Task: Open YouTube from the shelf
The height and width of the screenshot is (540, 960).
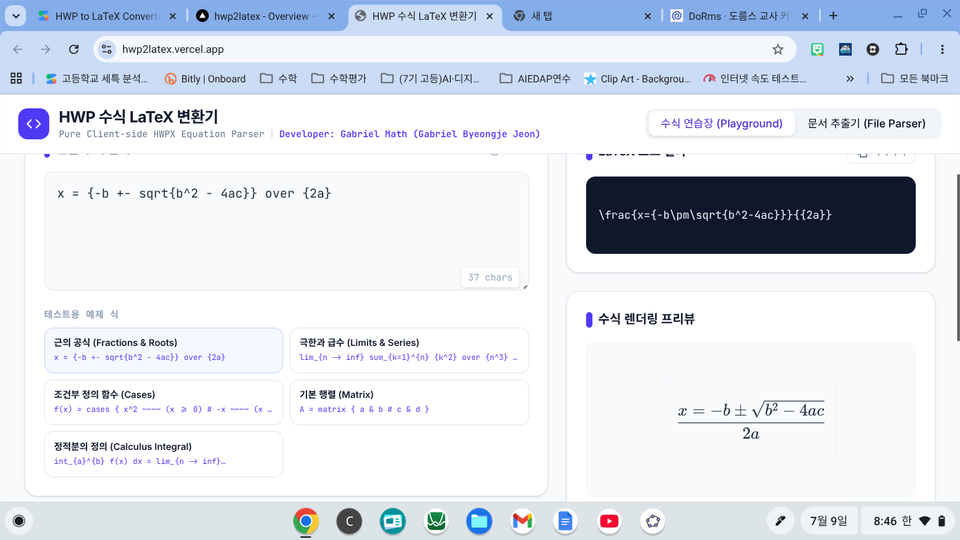Action: tap(609, 521)
